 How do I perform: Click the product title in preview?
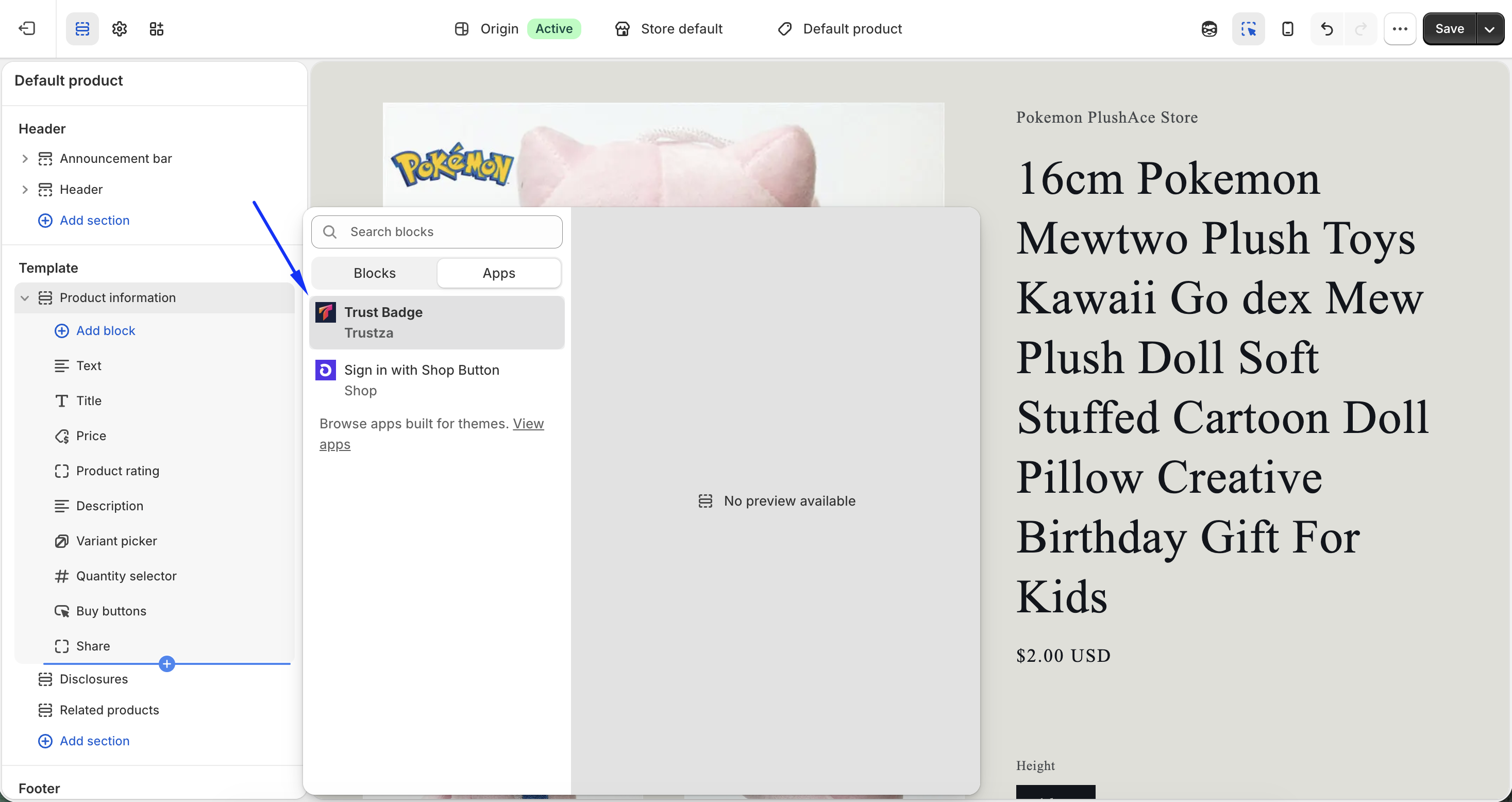coord(1222,388)
